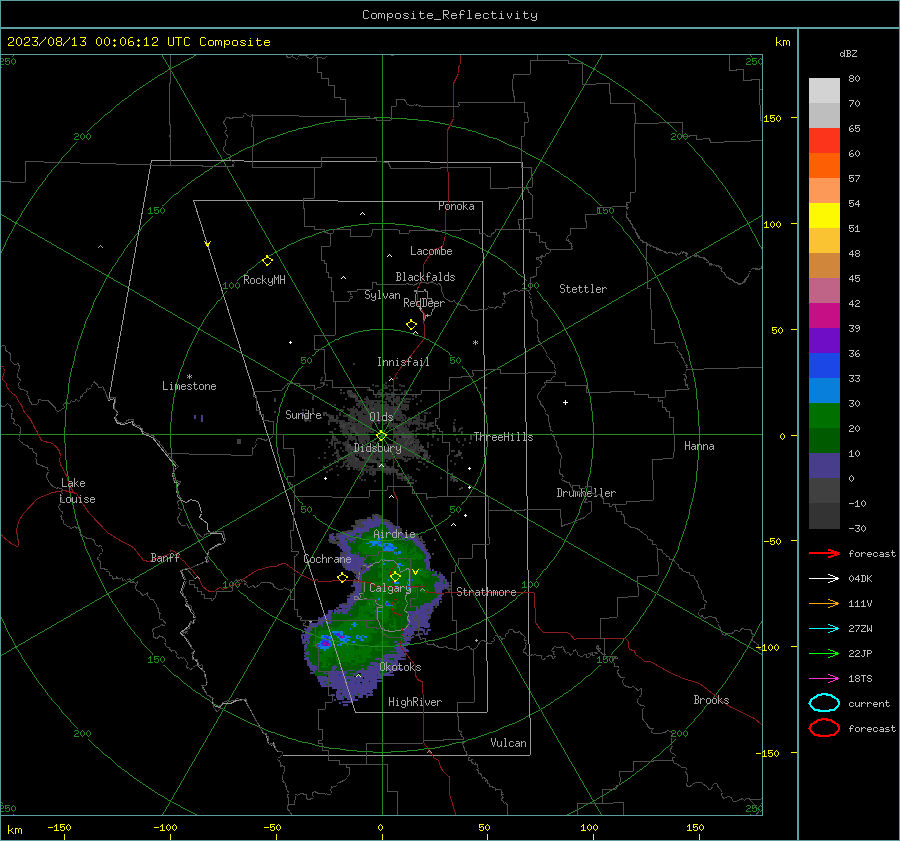Click the Sylvan label
The image size is (900, 841).
[x=382, y=295]
